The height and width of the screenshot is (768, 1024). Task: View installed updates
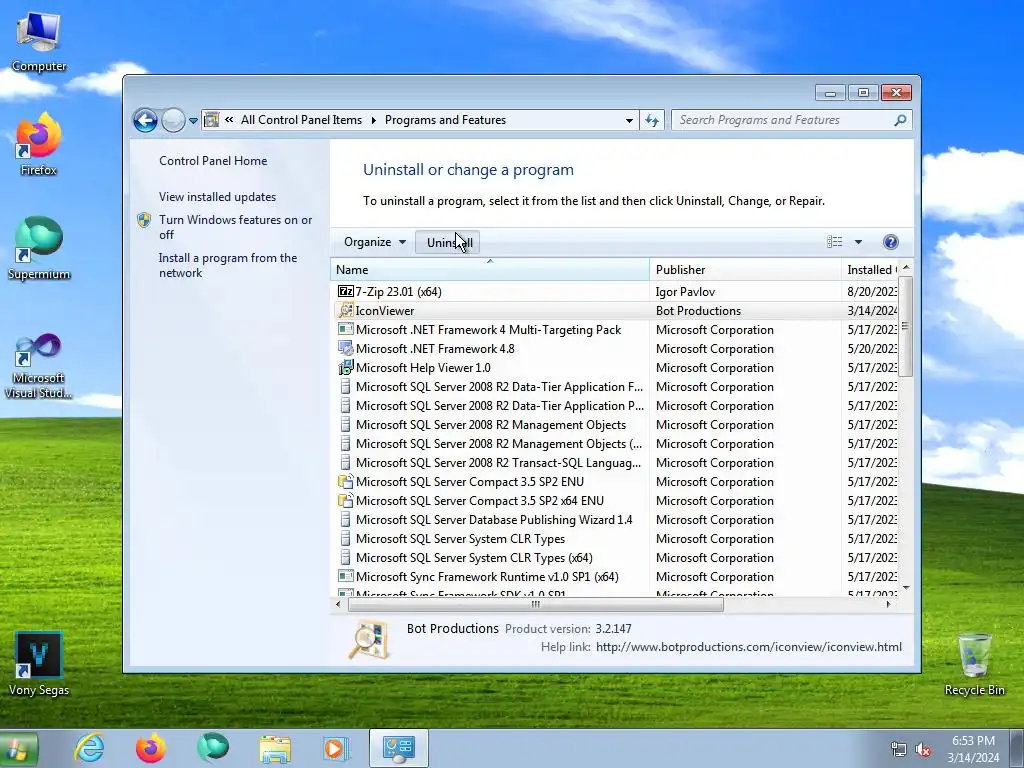pos(217,197)
